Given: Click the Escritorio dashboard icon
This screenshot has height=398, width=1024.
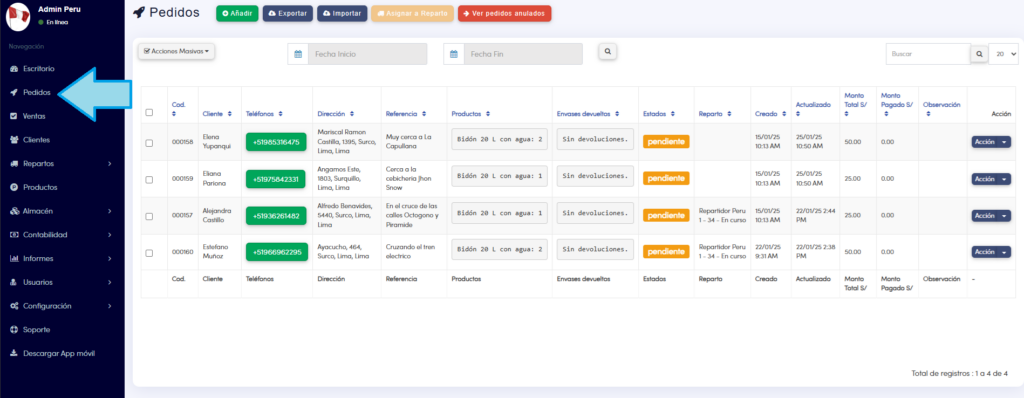Looking at the screenshot, I should (14, 69).
